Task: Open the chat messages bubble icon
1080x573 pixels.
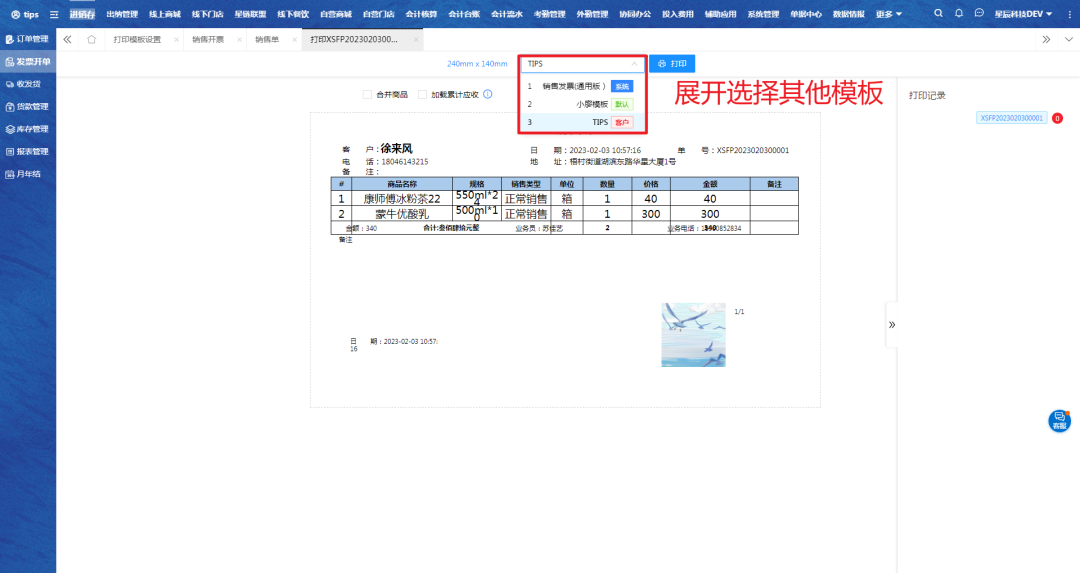Action: (x=978, y=14)
